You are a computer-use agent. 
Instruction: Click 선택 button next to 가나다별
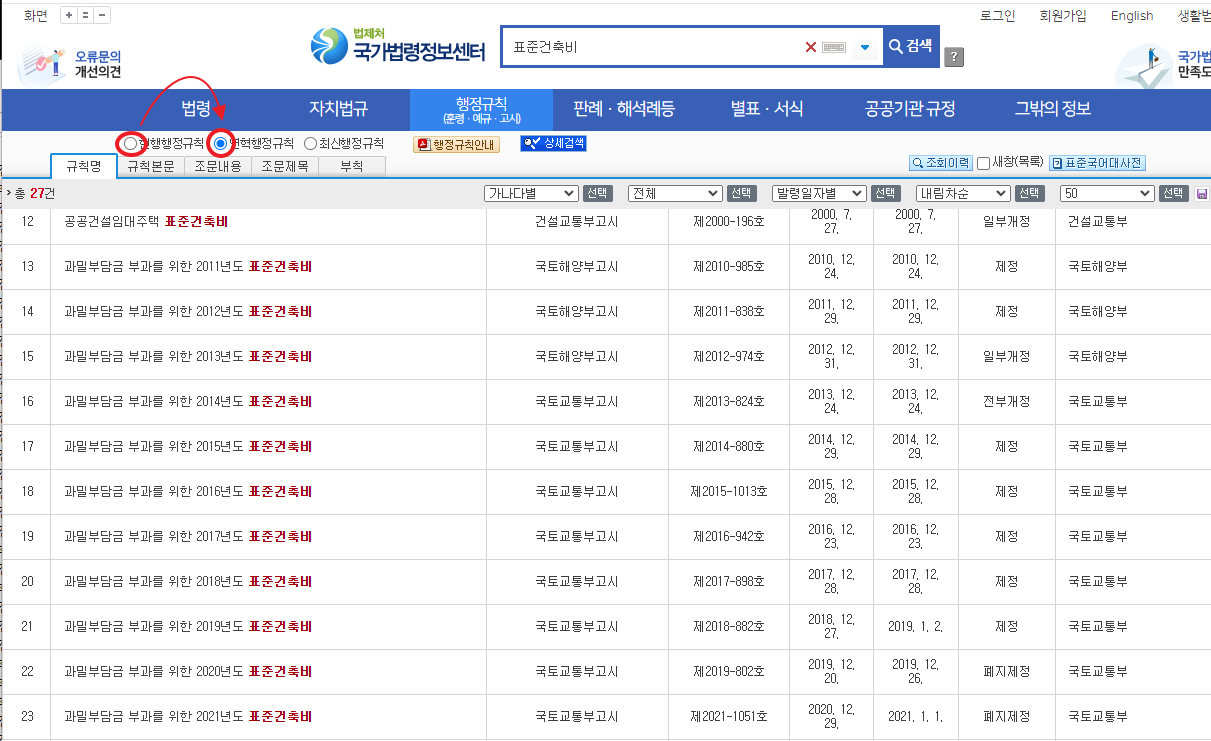pyautogui.click(x=597, y=193)
